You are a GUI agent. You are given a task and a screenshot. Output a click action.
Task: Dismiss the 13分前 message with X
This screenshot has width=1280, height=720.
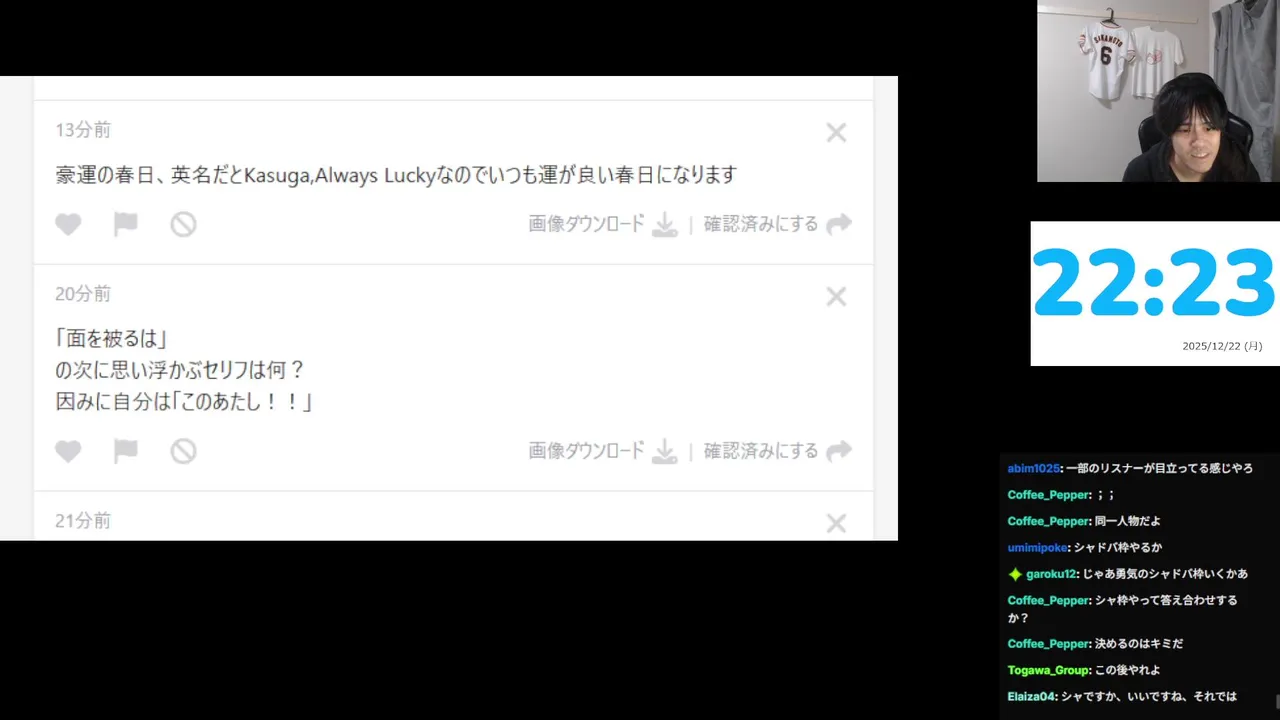(836, 132)
